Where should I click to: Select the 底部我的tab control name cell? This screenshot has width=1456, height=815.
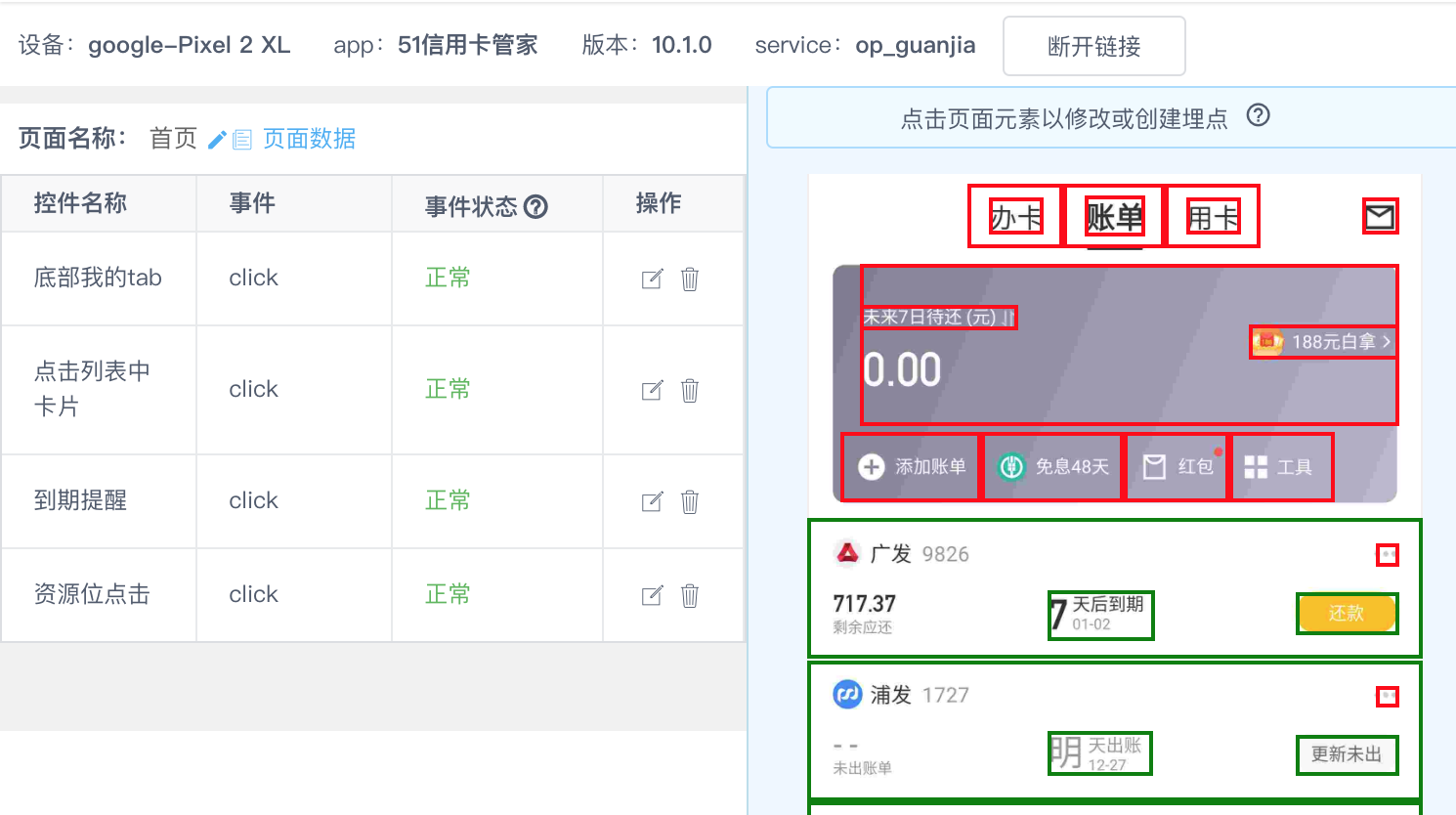pos(98,278)
